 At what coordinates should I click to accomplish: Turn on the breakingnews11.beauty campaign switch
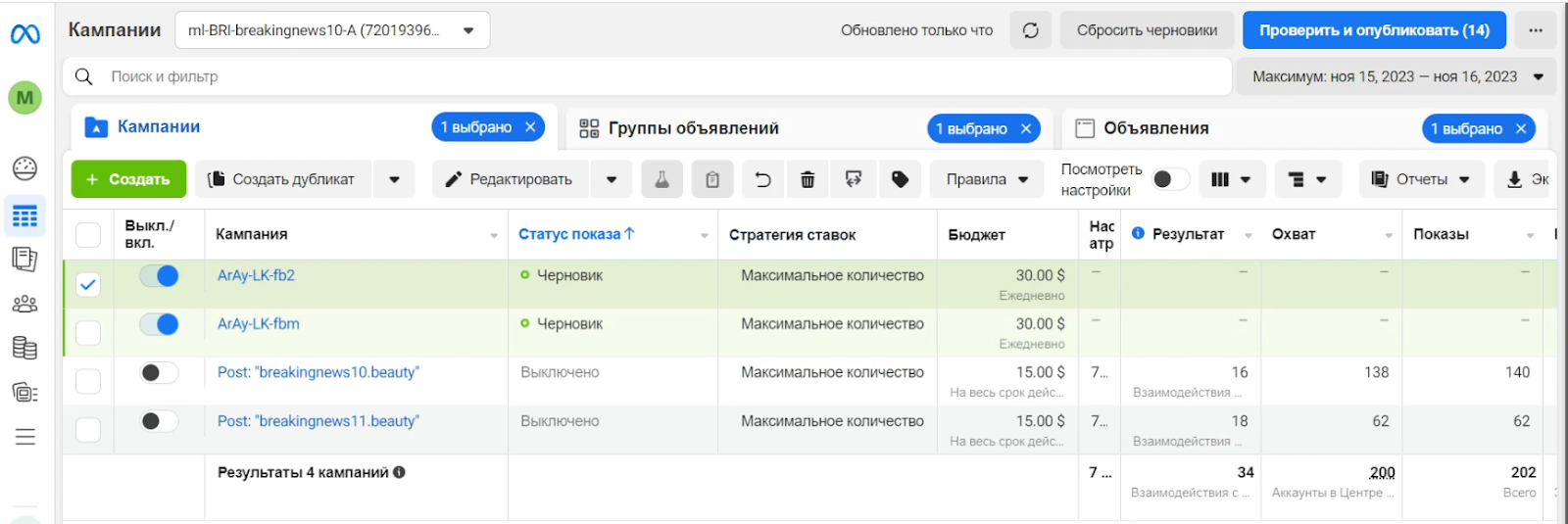point(159,421)
